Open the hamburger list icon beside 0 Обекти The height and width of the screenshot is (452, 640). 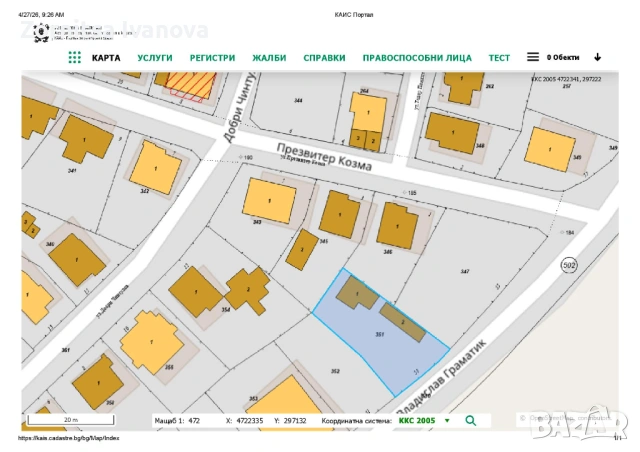pyautogui.click(x=533, y=58)
